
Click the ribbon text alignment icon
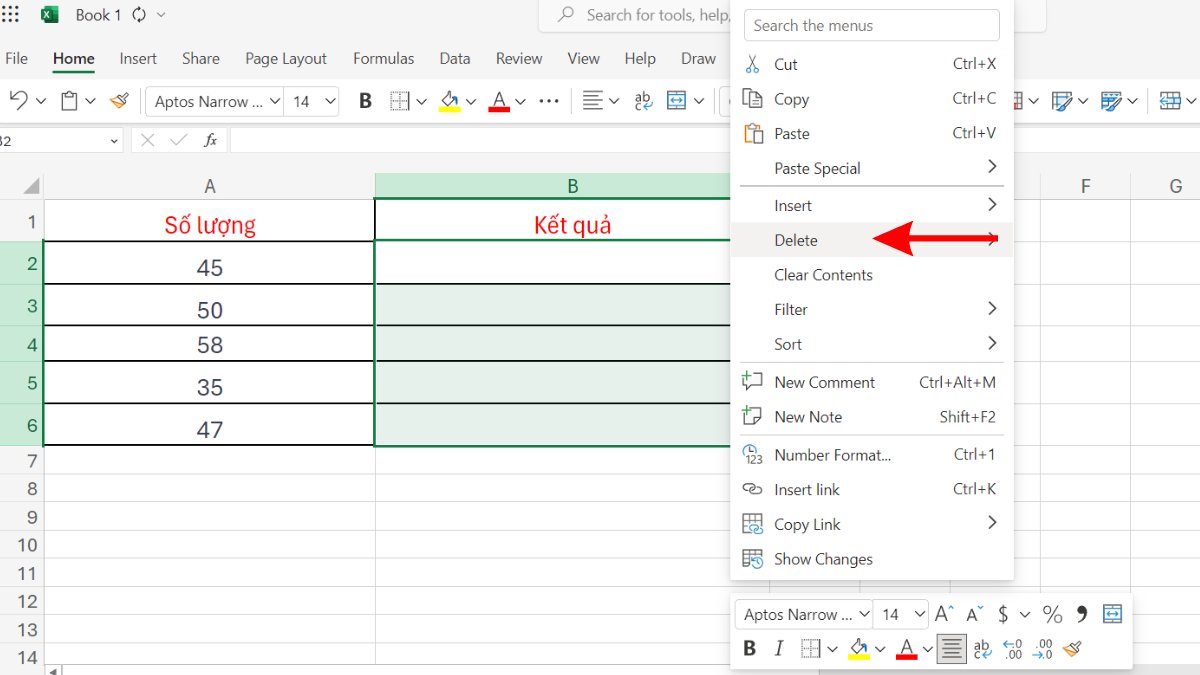(593, 101)
